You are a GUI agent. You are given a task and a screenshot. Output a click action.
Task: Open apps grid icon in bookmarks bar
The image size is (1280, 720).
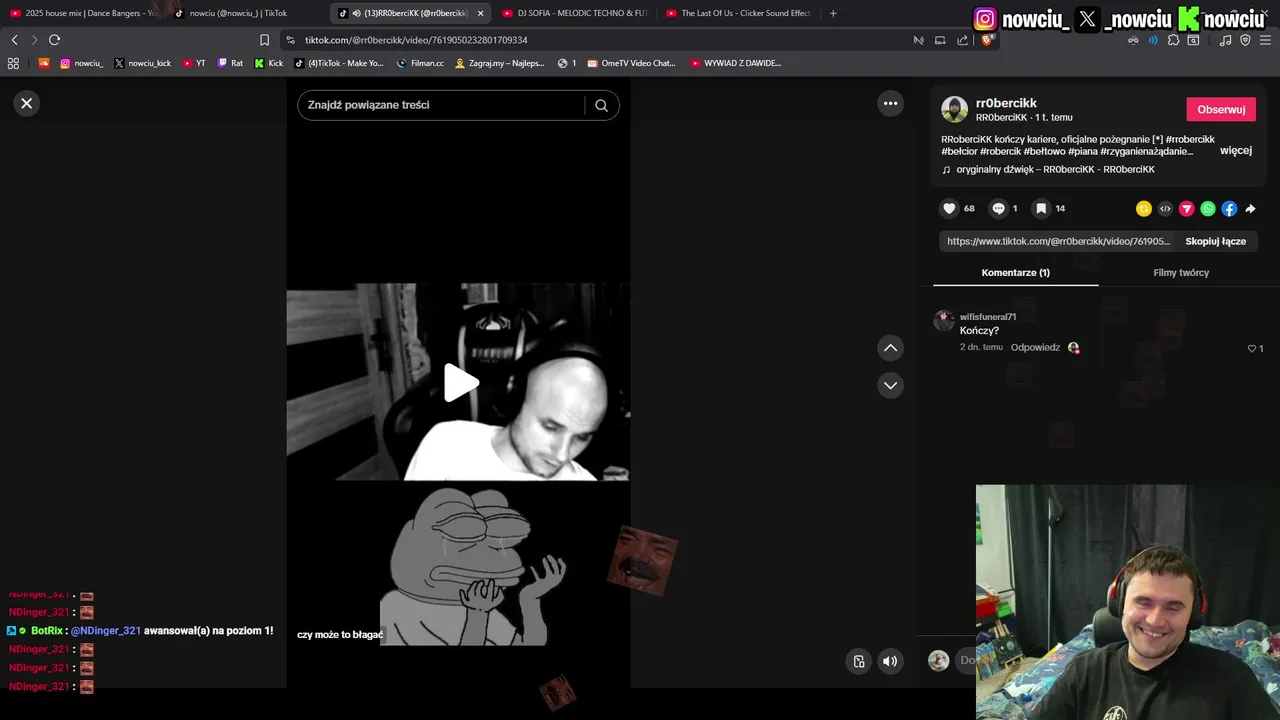tap(13, 63)
